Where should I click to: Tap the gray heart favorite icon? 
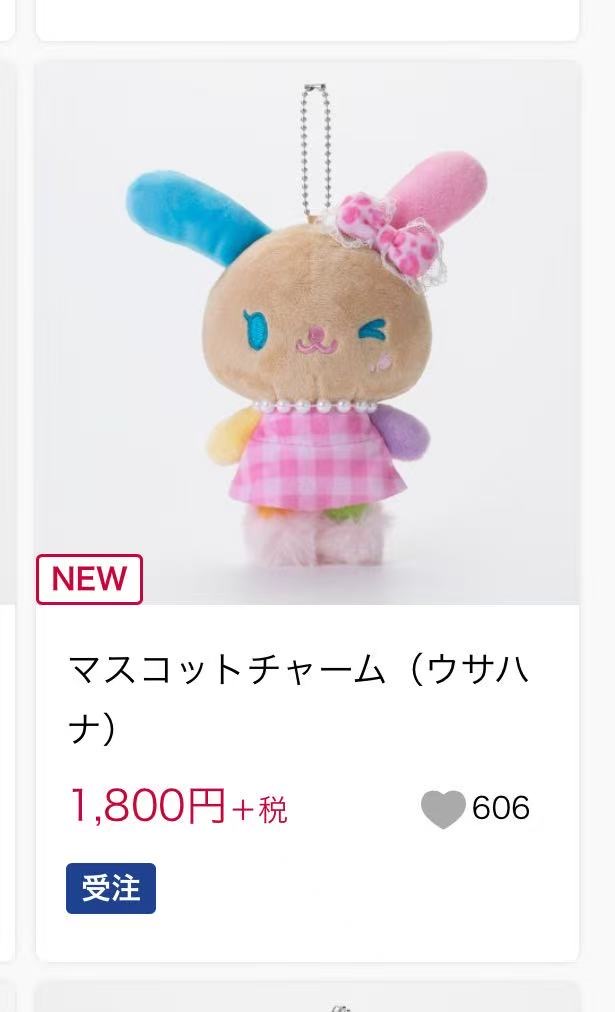pos(443,809)
